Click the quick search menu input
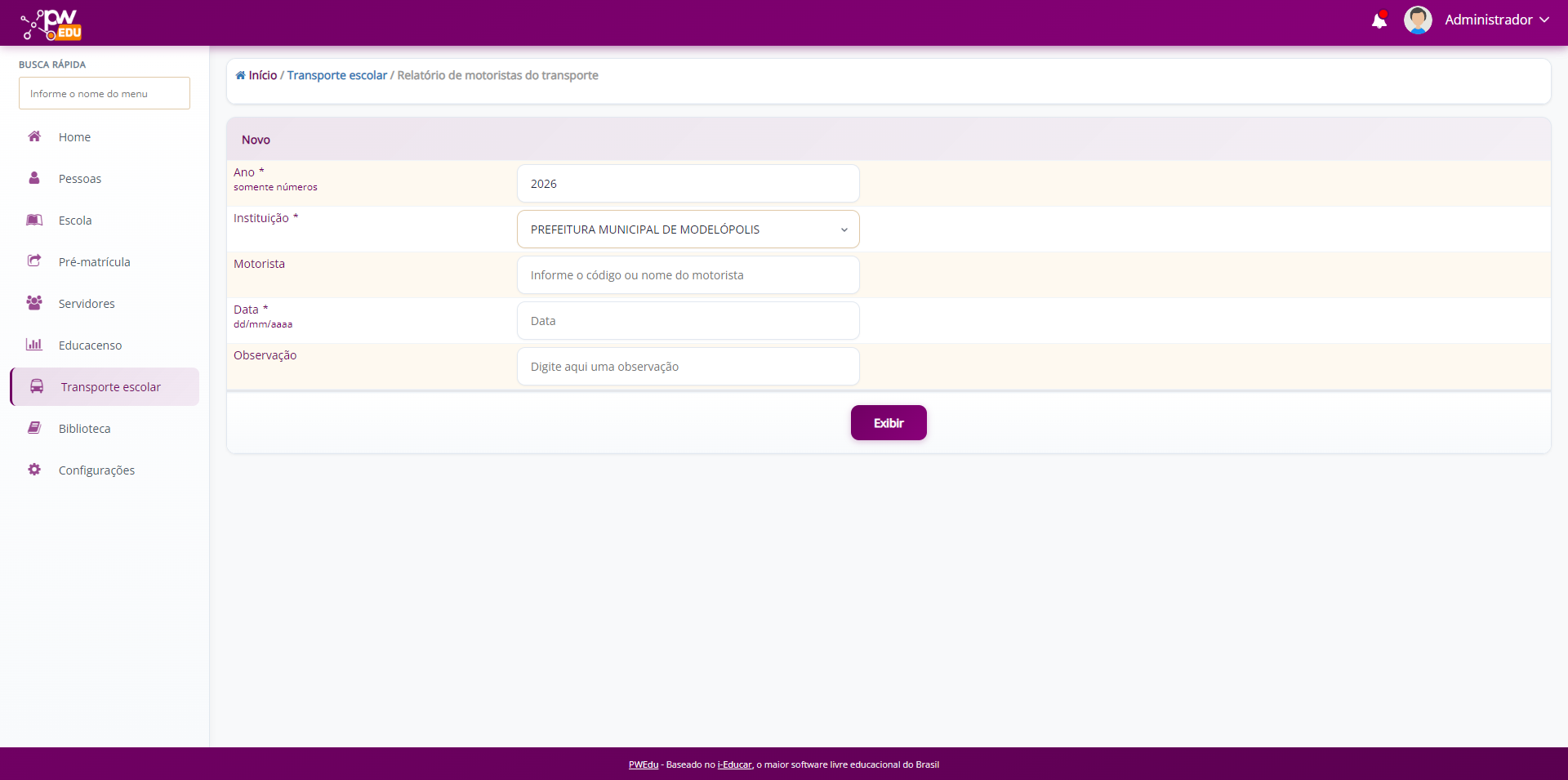The height and width of the screenshot is (780, 1568). click(105, 94)
